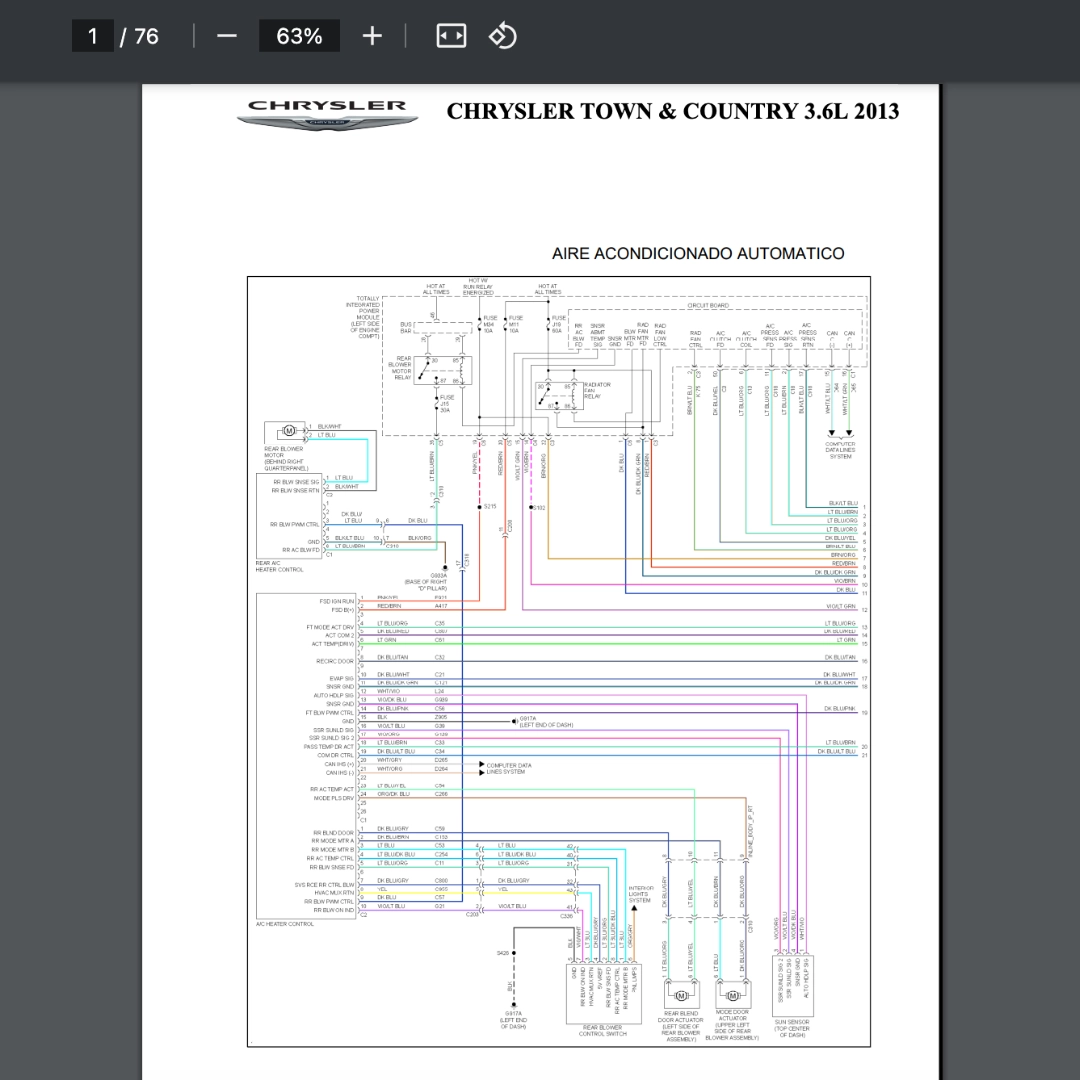Click the rear blower motor M symbol
1080x1080 pixels.
click(289, 431)
